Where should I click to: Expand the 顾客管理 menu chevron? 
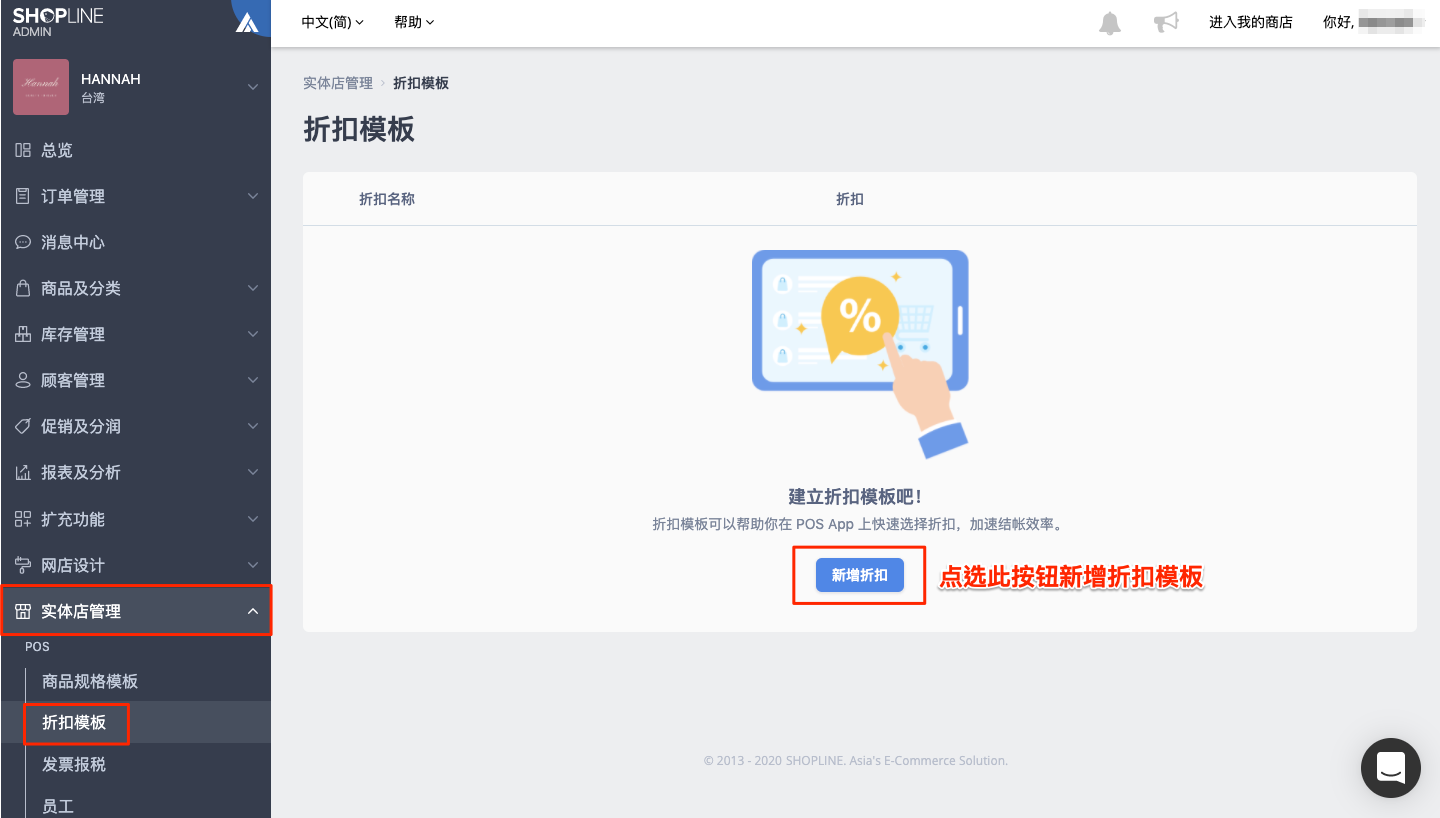pyautogui.click(x=253, y=380)
